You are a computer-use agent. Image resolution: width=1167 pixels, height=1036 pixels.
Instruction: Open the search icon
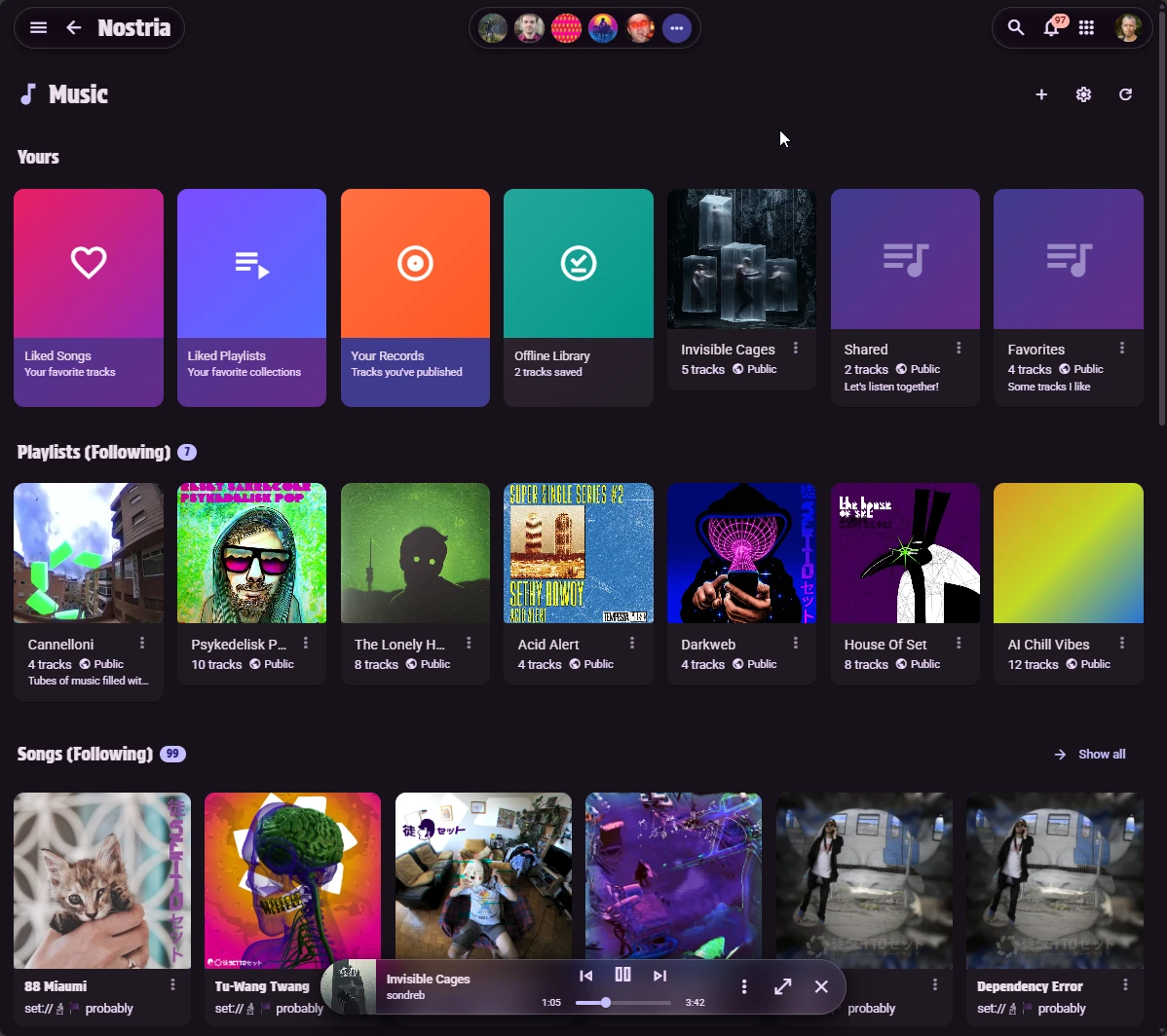(x=1015, y=28)
